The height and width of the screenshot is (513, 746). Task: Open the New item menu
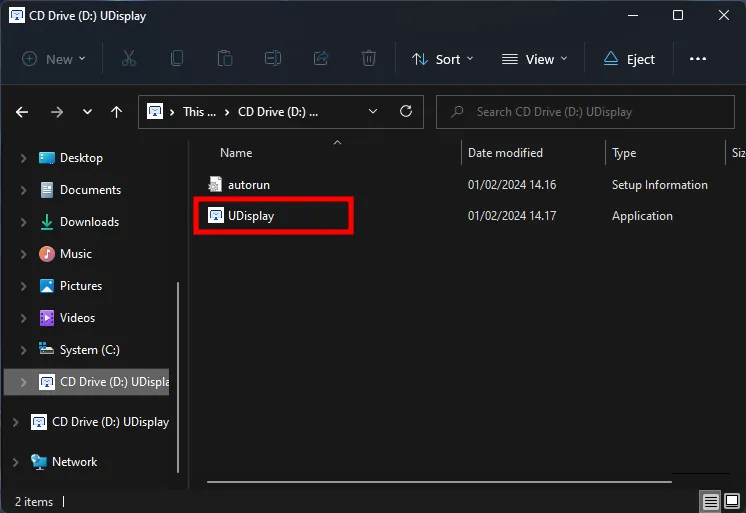pos(54,59)
